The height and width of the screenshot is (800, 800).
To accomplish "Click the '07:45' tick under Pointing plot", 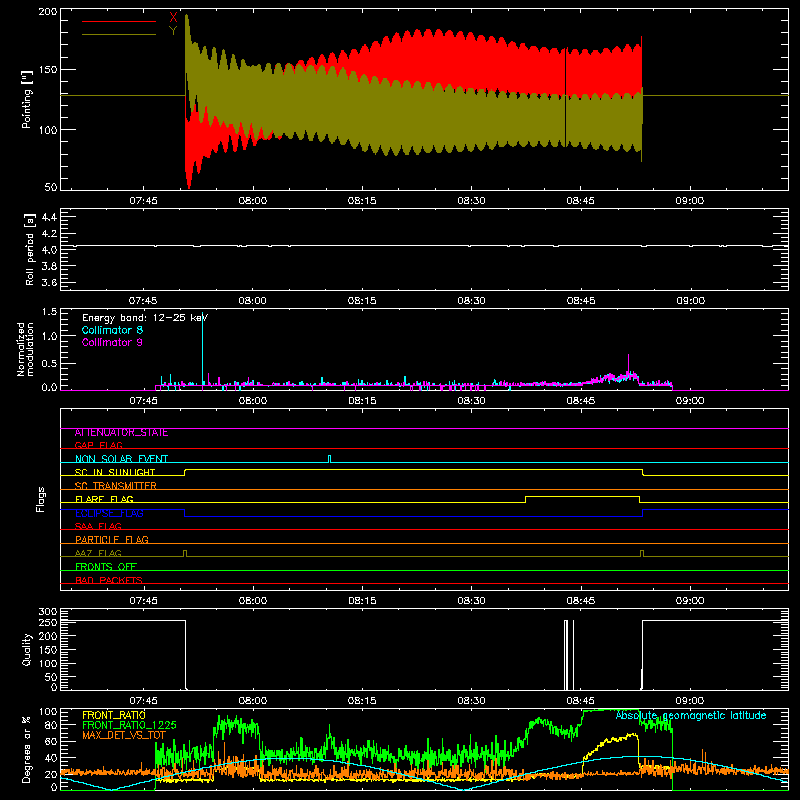I will (x=143, y=201).
